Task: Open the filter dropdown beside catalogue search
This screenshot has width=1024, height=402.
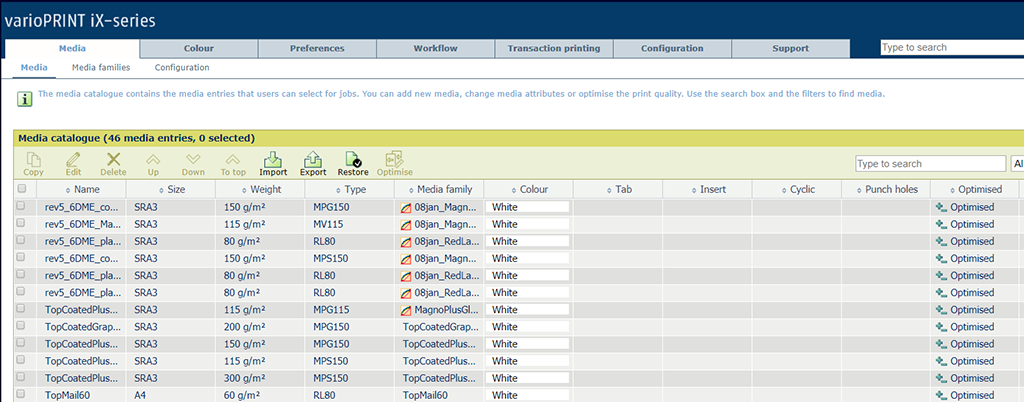Action: (x=1017, y=164)
